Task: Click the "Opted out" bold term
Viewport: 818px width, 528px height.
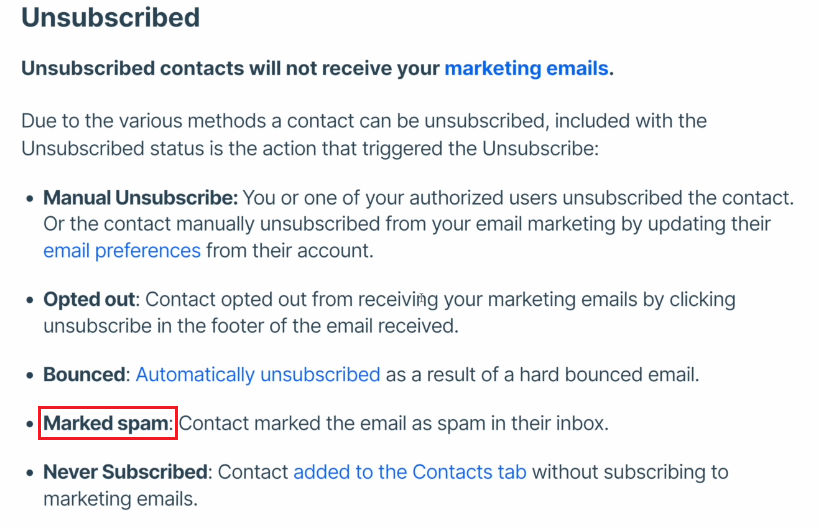Action: [x=89, y=299]
